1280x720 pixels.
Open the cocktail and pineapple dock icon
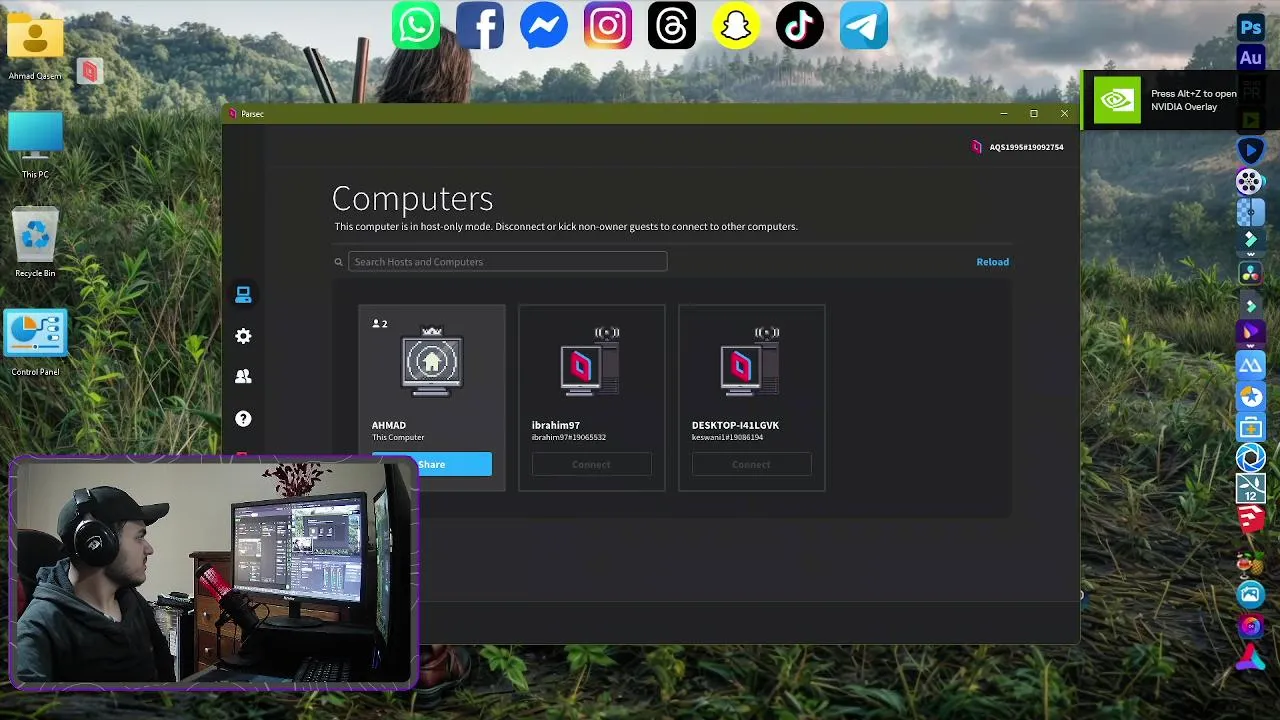pos(1250,564)
